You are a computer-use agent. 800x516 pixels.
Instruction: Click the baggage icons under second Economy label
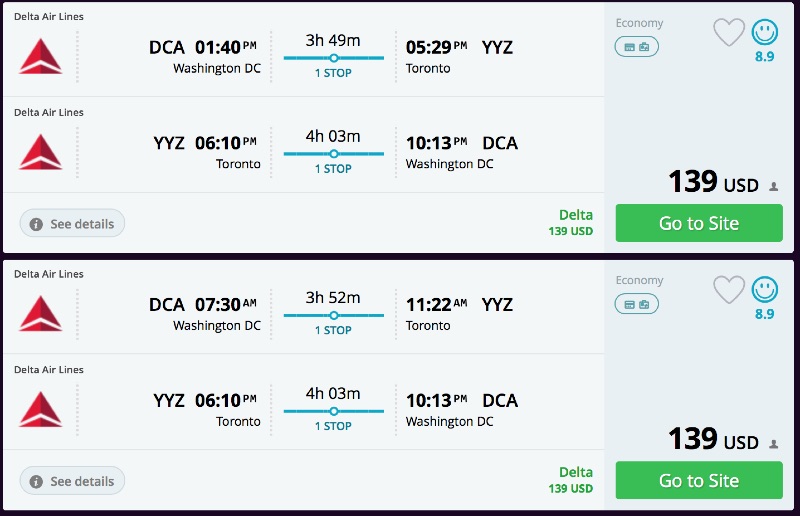tap(637, 303)
